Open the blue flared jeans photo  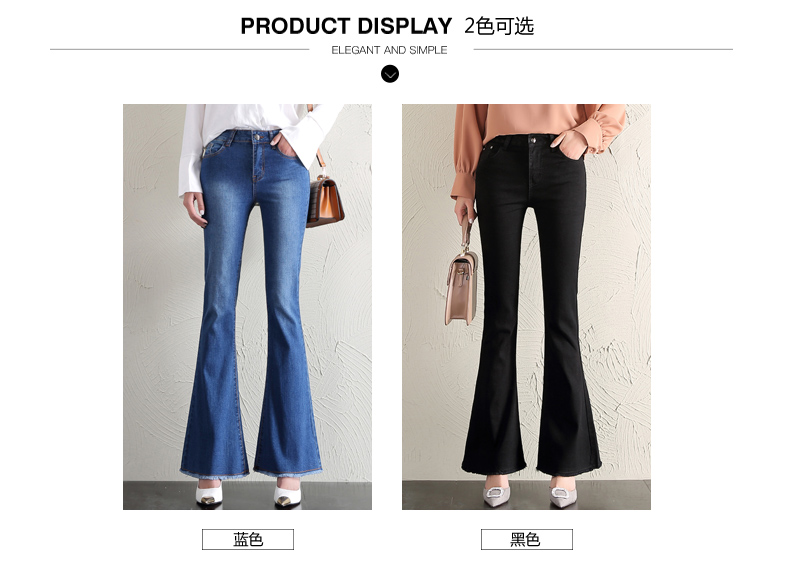click(x=247, y=307)
